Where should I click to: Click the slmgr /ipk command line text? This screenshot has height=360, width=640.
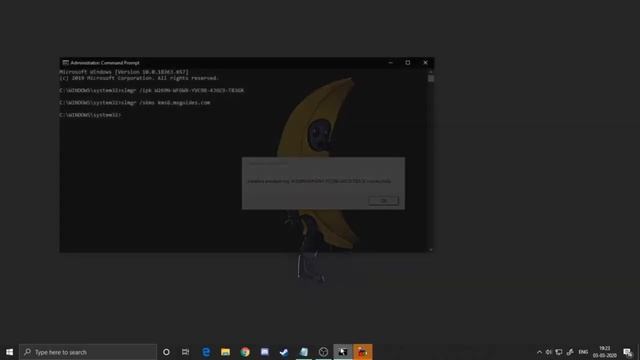click(x=151, y=90)
